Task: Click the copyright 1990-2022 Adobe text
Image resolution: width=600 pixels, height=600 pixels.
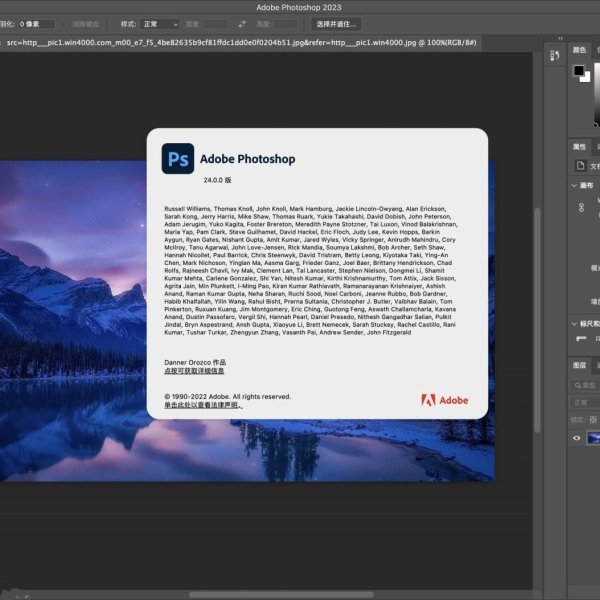Action: pyautogui.click(x=228, y=396)
